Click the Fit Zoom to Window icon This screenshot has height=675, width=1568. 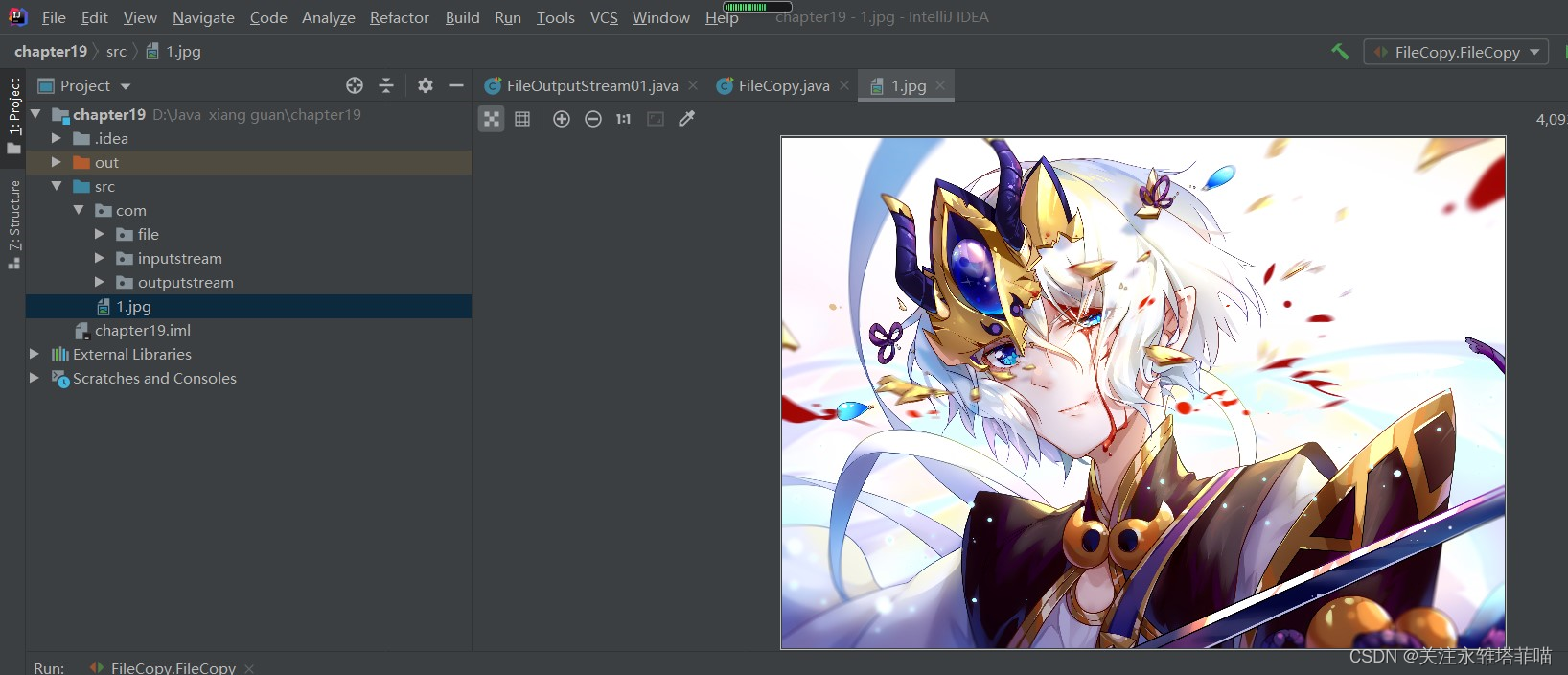pos(656,119)
